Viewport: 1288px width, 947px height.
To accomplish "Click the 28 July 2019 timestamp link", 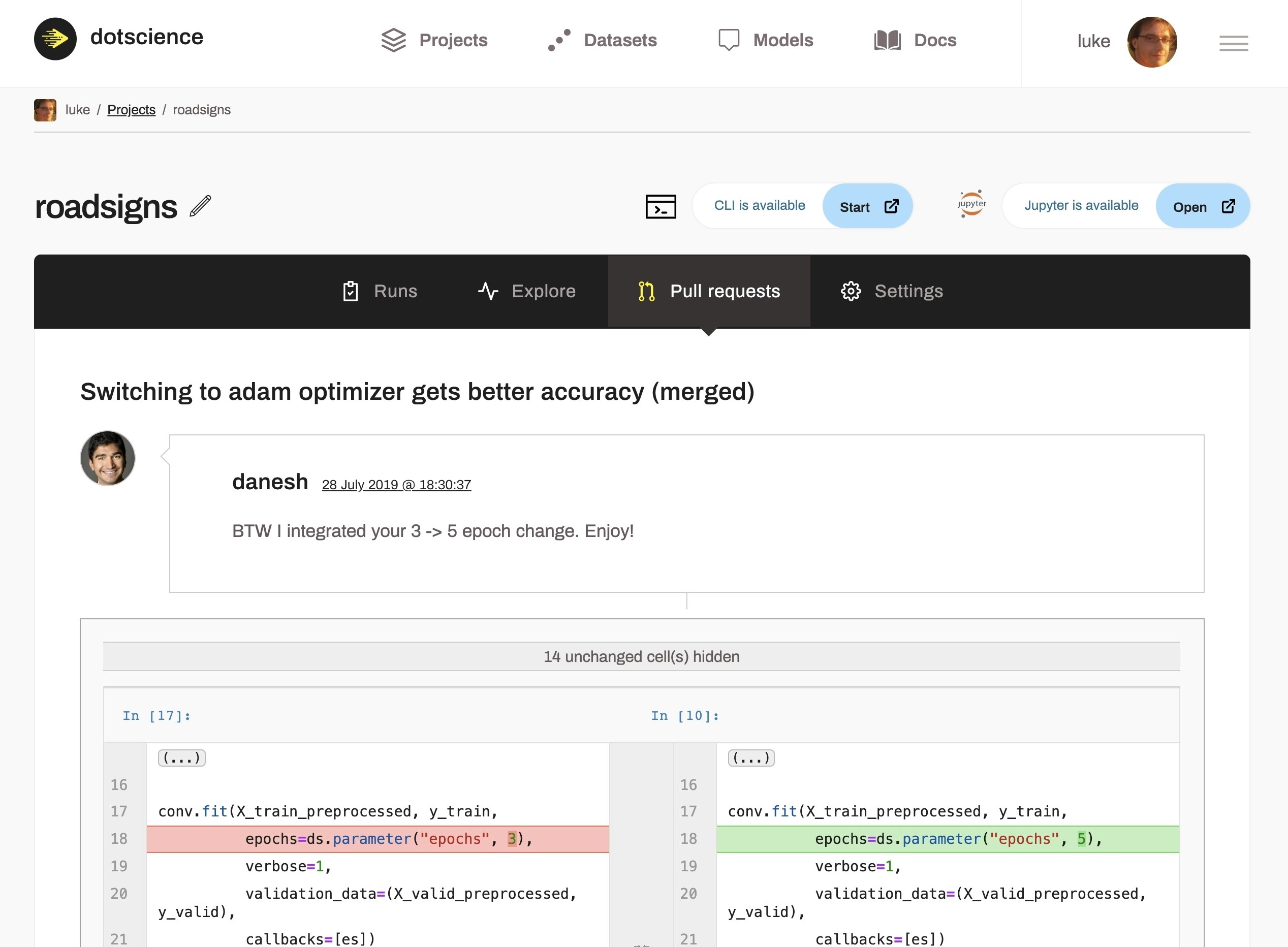I will [396, 485].
